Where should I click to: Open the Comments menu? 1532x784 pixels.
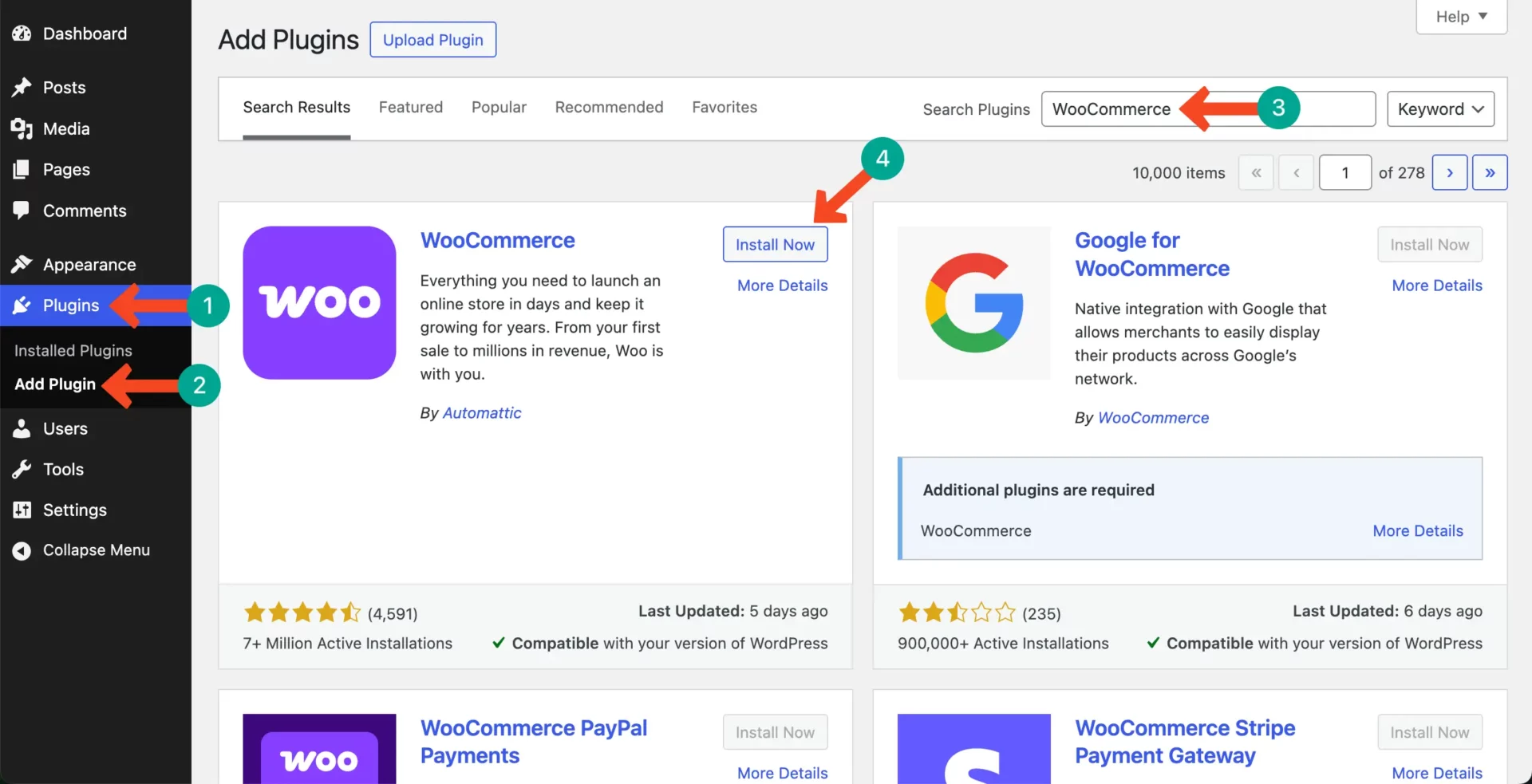coord(85,211)
